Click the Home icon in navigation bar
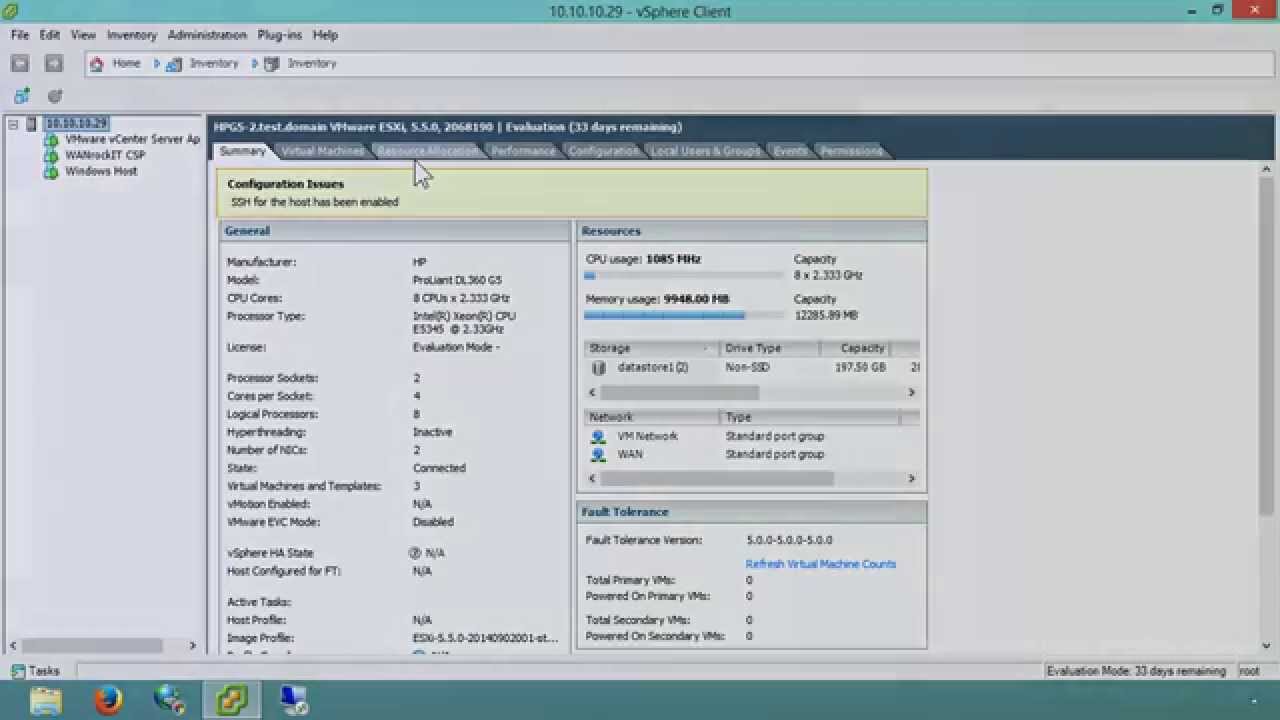 click(x=97, y=63)
